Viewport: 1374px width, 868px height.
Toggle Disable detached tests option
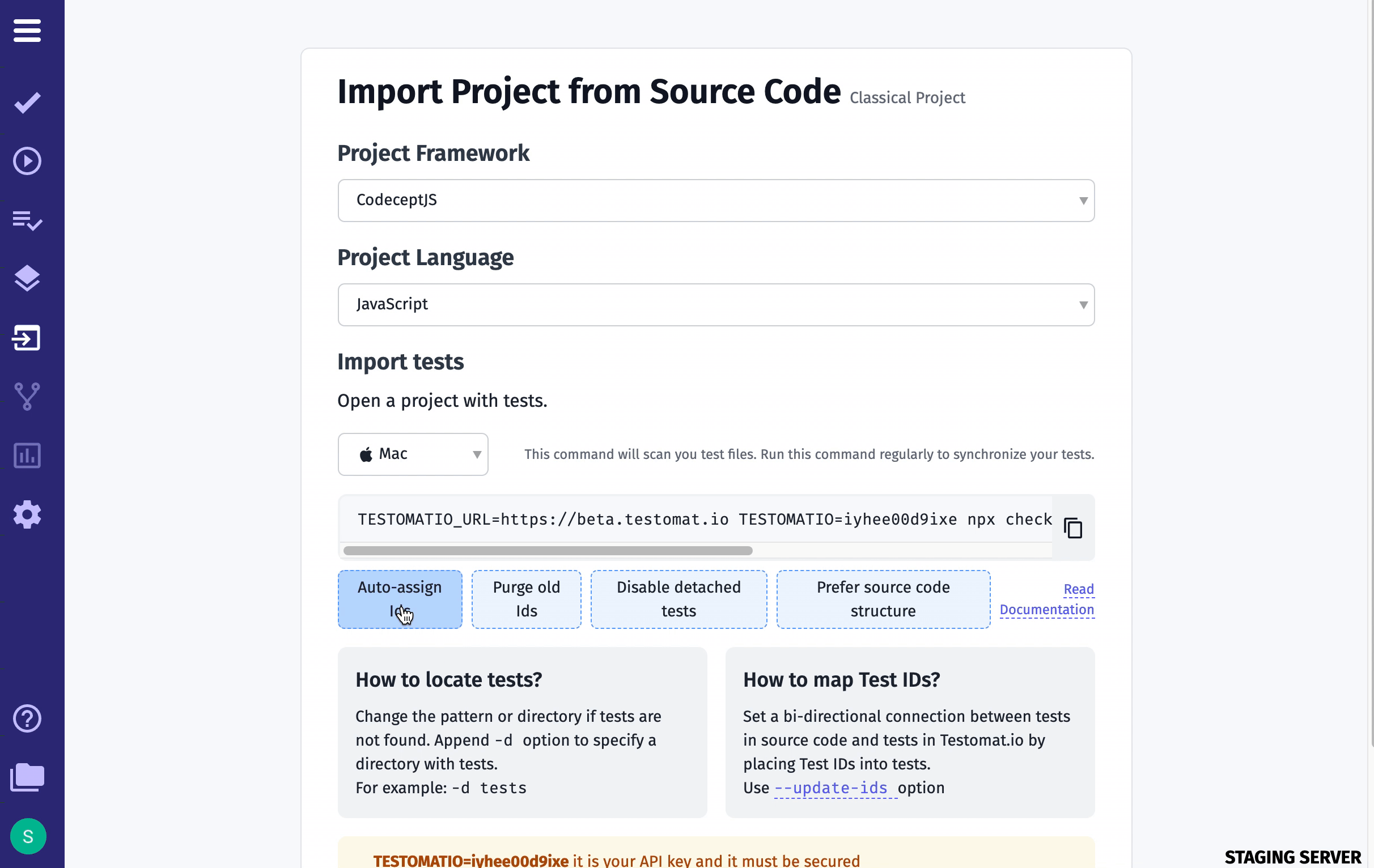(x=678, y=599)
